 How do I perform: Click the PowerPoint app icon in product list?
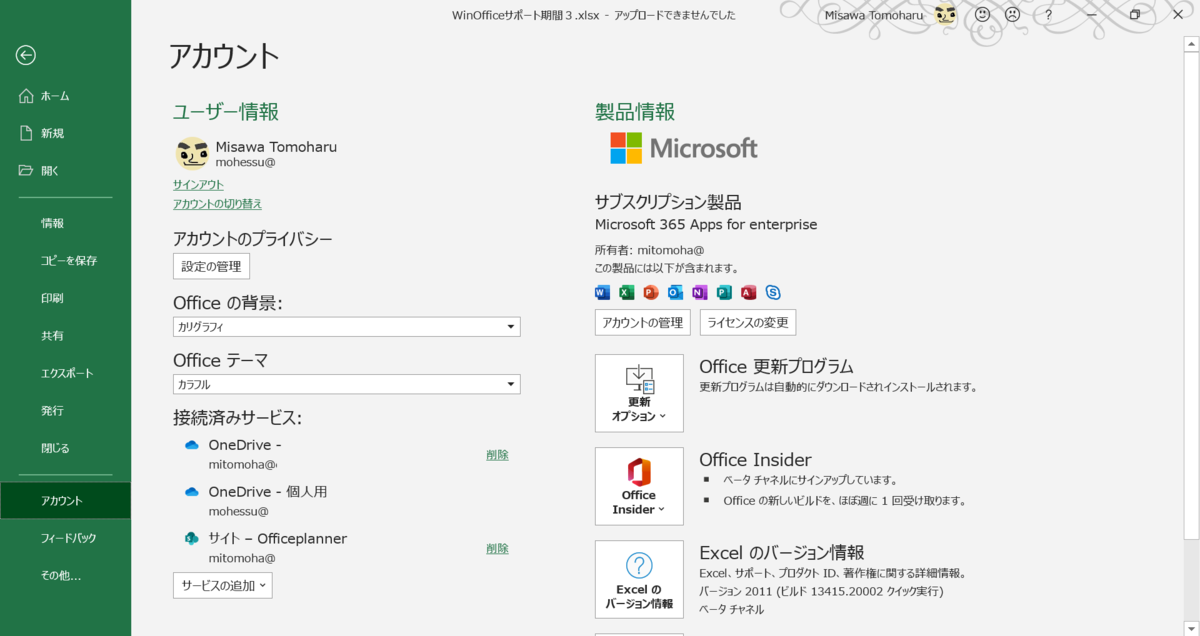click(651, 292)
